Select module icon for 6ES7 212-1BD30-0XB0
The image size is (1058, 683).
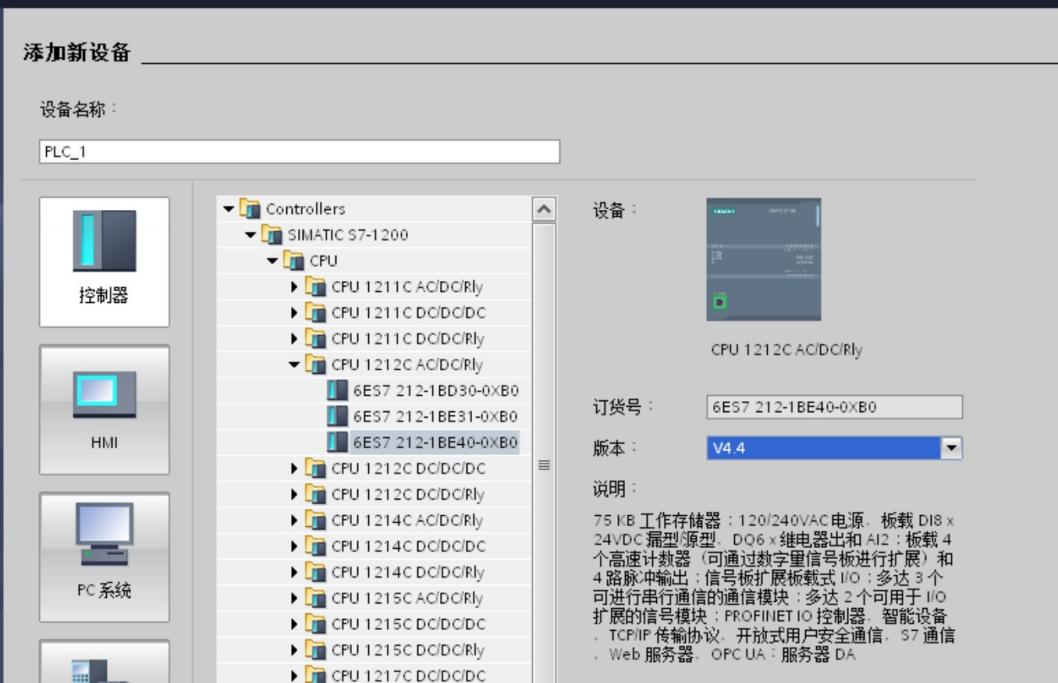(337, 390)
